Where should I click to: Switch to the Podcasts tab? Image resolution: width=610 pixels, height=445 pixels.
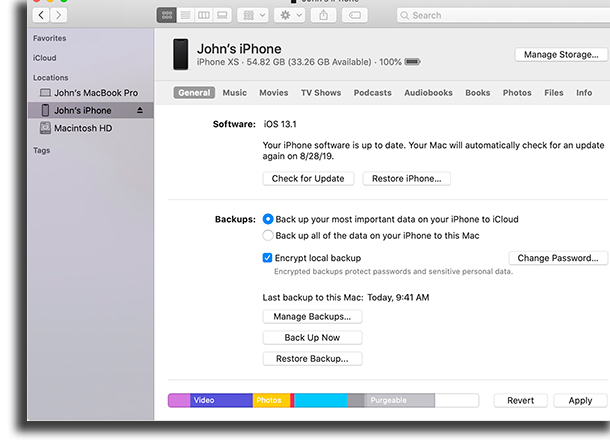(x=372, y=93)
